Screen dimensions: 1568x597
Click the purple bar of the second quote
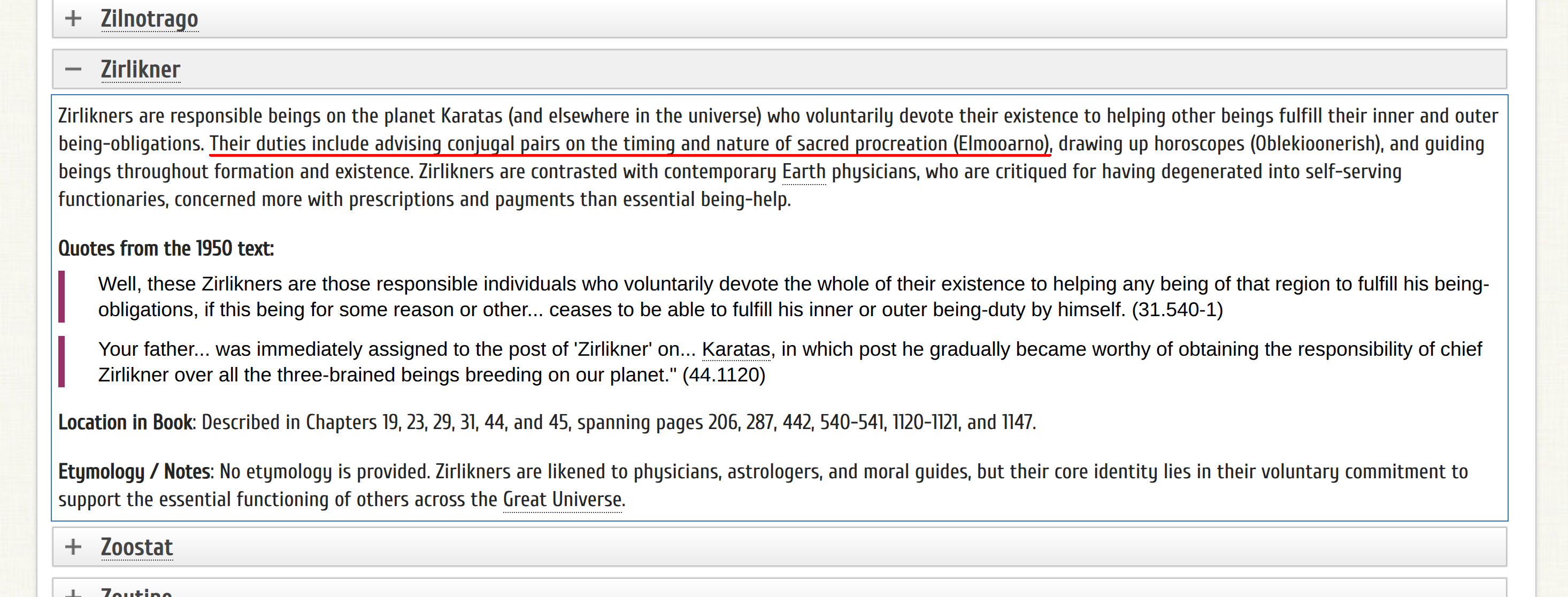pyautogui.click(x=62, y=362)
